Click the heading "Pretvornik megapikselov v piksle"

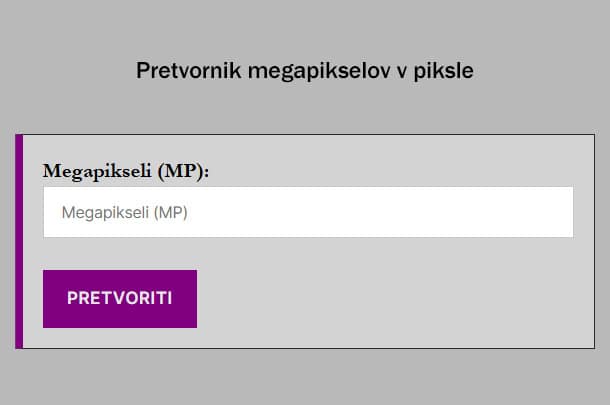tap(304, 71)
